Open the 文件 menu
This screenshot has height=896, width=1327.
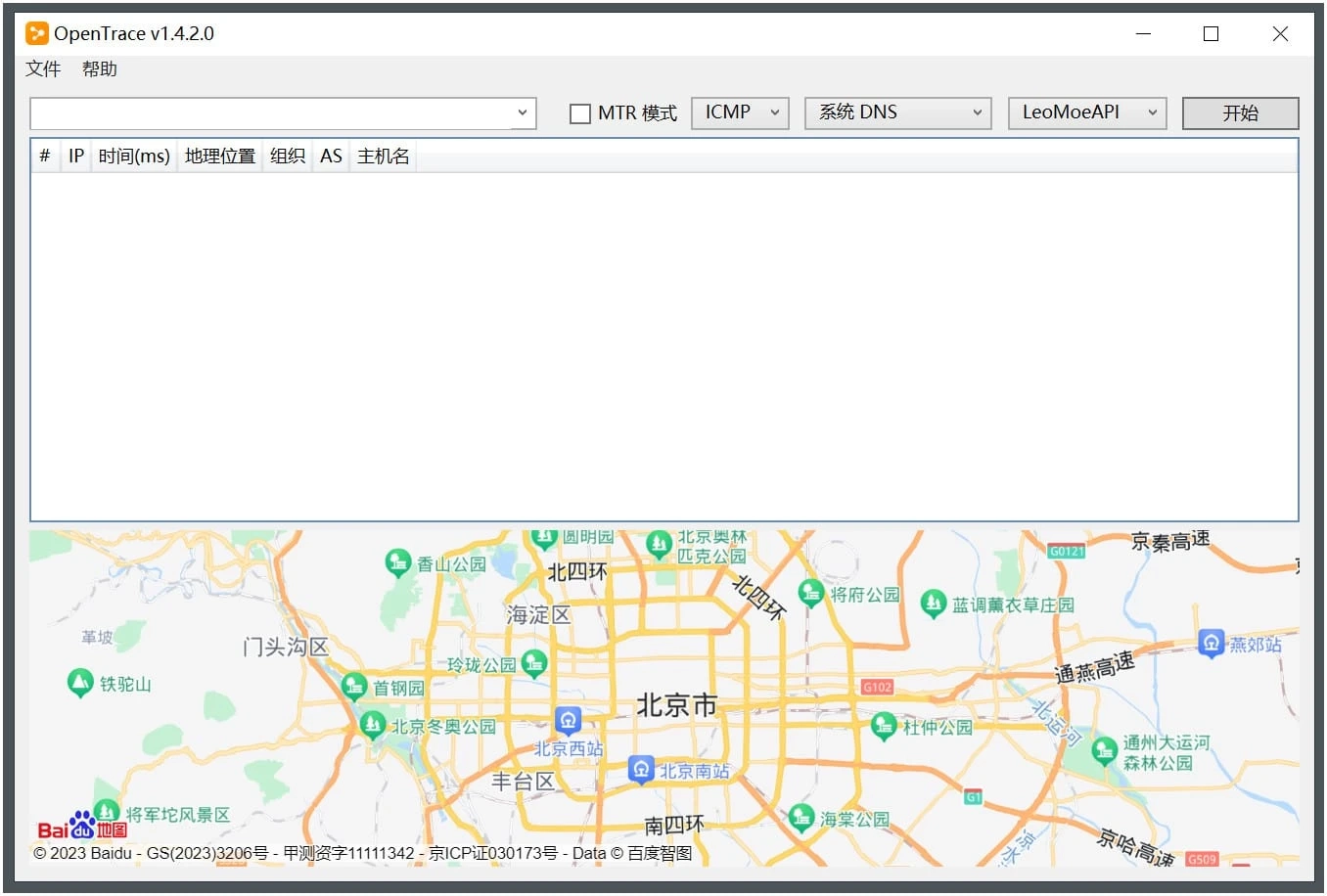[43, 68]
